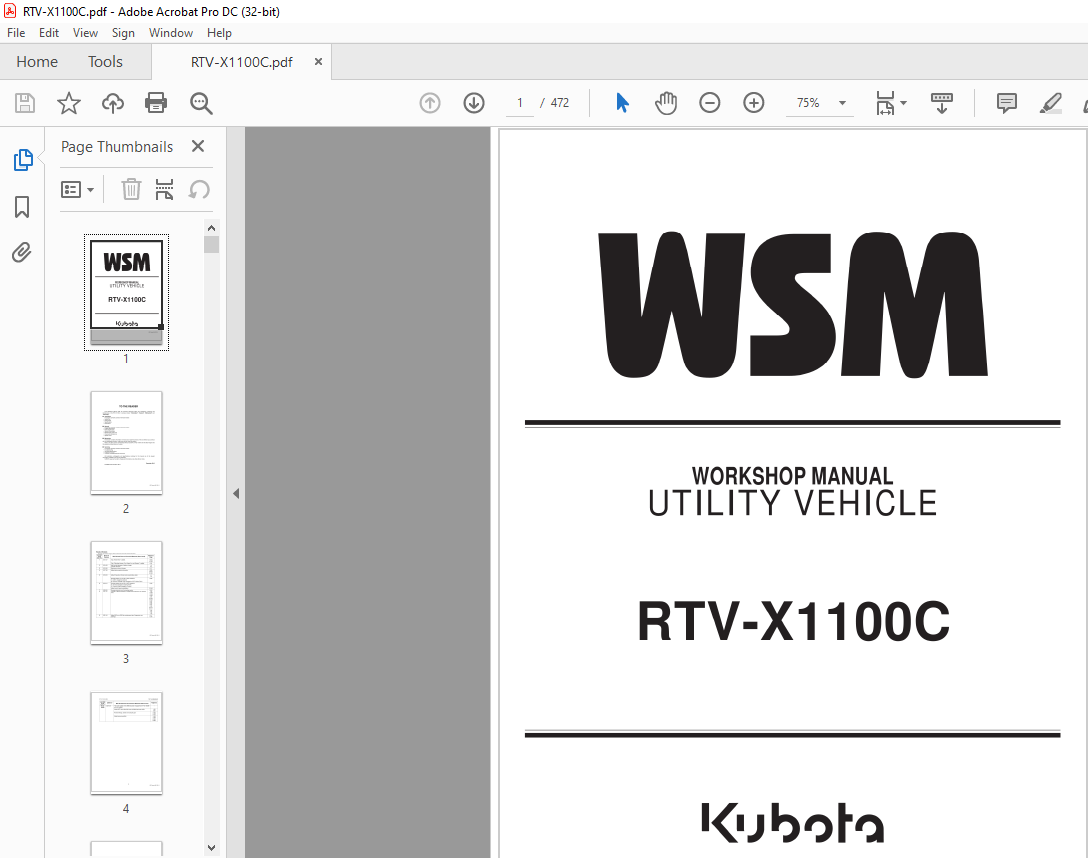The height and width of the screenshot is (858, 1088).
Task: Click thumbnails scrollbar down arrow
Action: pos(212,848)
